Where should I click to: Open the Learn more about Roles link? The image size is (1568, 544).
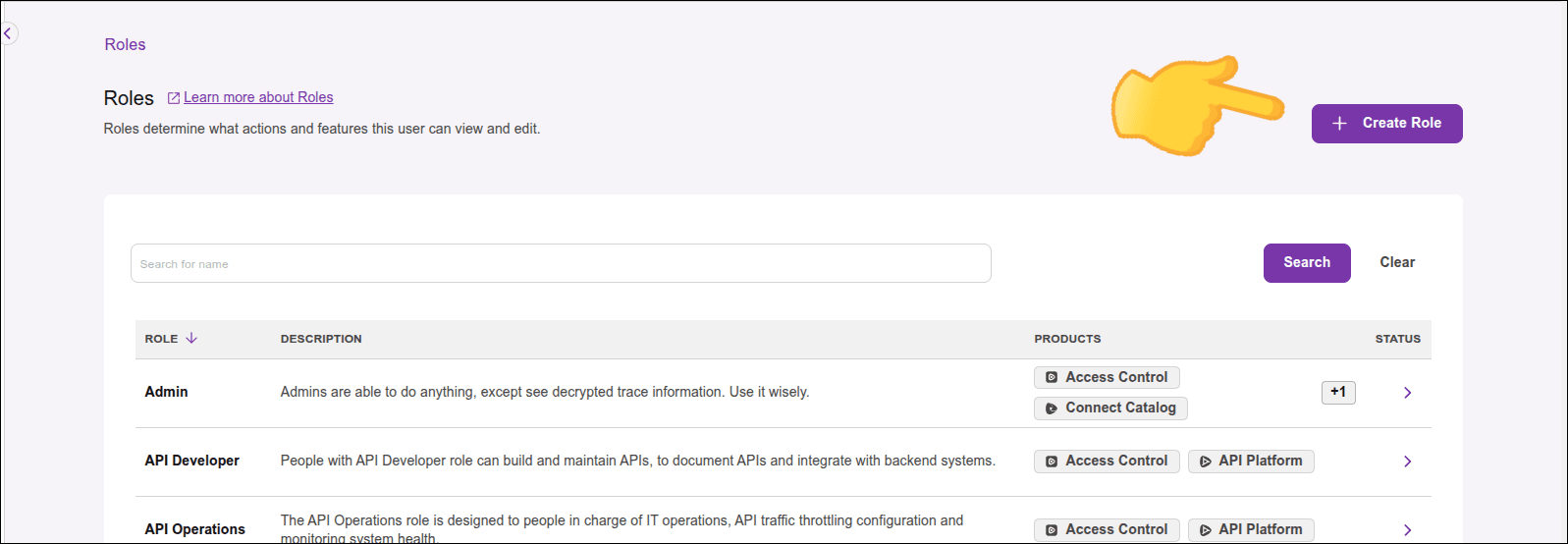point(258,97)
